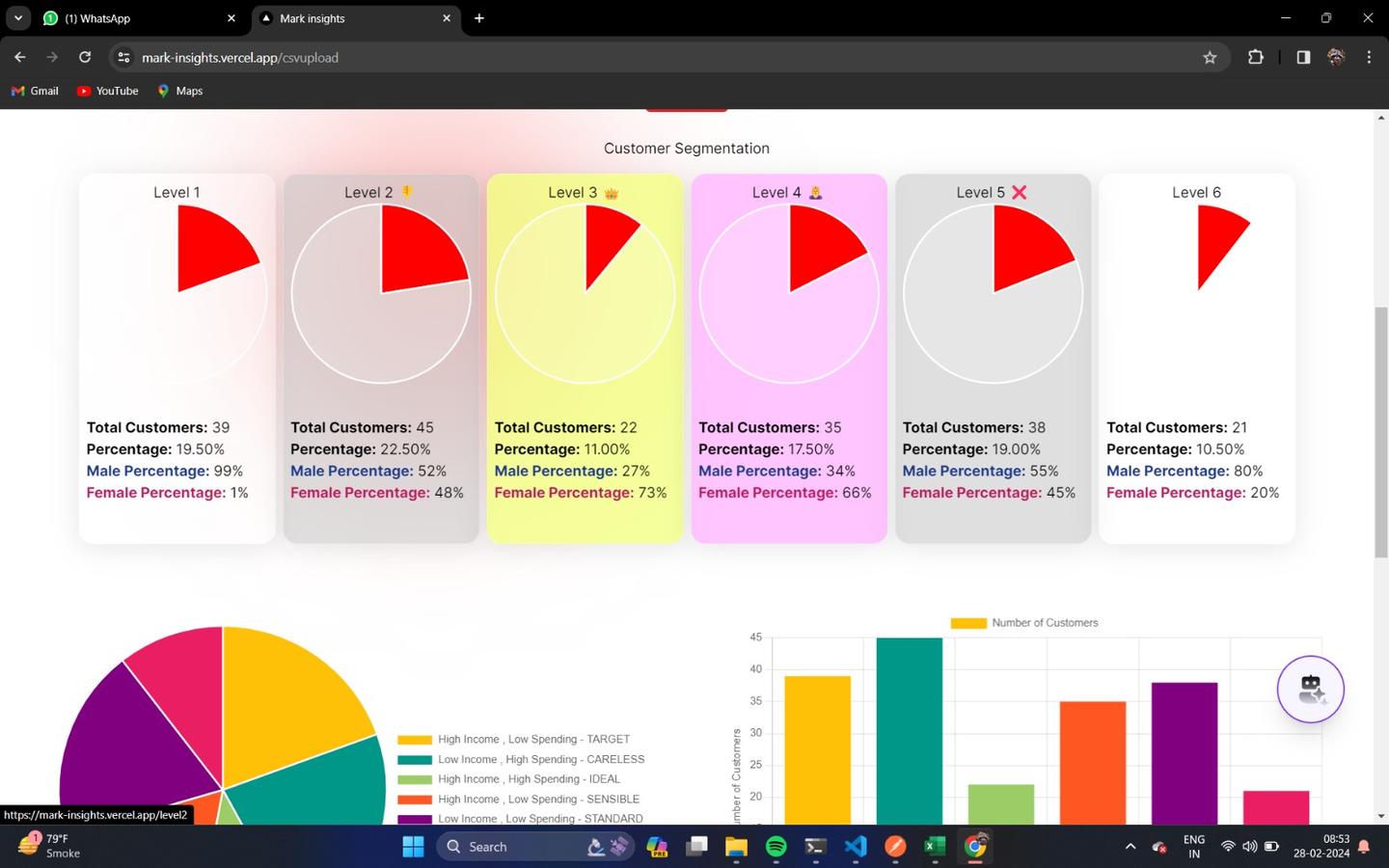Open the Level 4 segment card
Image resolution: width=1389 pixels, height=868 pixels.
[789, 358]
